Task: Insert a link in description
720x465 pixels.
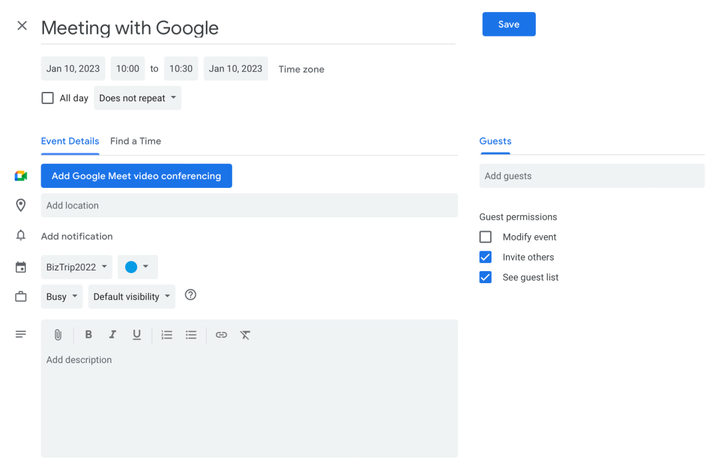Action: pyautogui.click(x=221, y=335)
